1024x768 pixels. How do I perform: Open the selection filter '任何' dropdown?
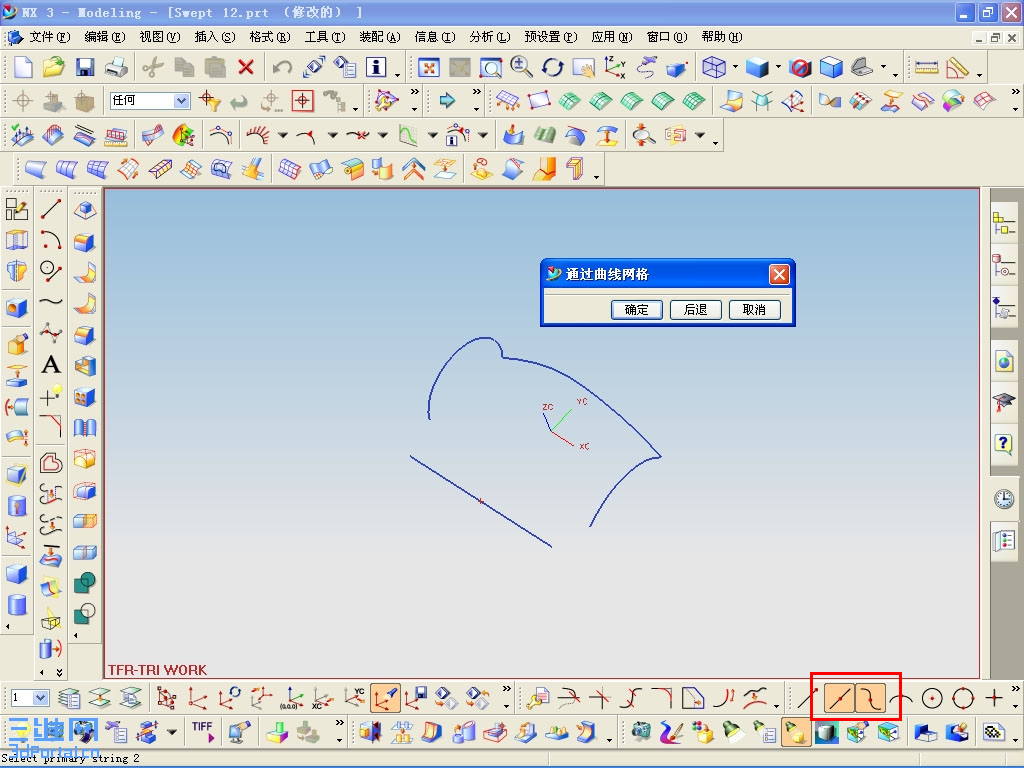pyautogui.click(x=182, y=101)
